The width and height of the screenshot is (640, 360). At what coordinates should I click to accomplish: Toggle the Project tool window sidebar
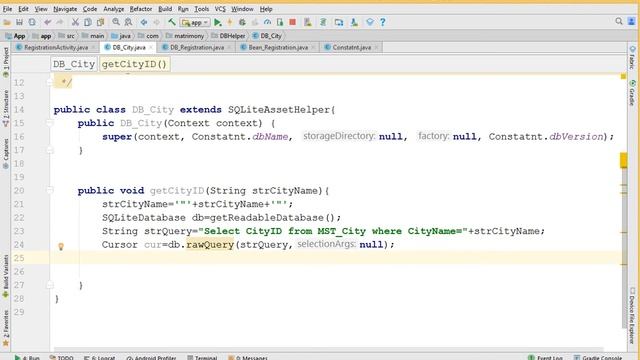tap(6, 62)
